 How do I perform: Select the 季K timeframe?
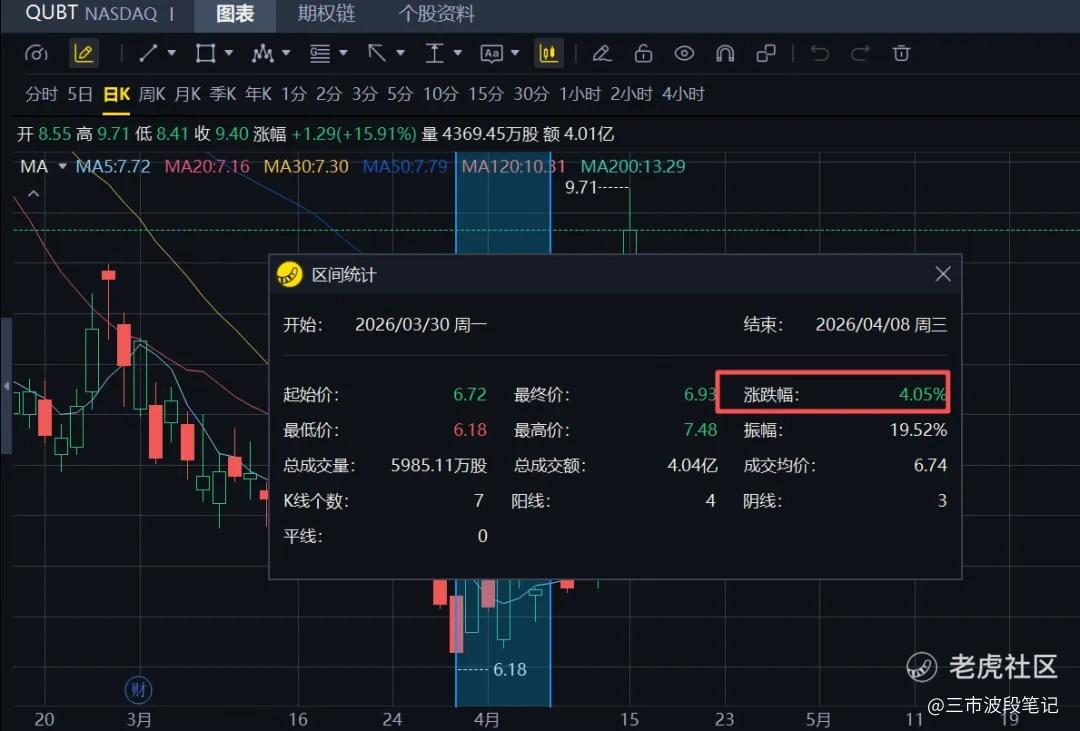pos(223,94)
